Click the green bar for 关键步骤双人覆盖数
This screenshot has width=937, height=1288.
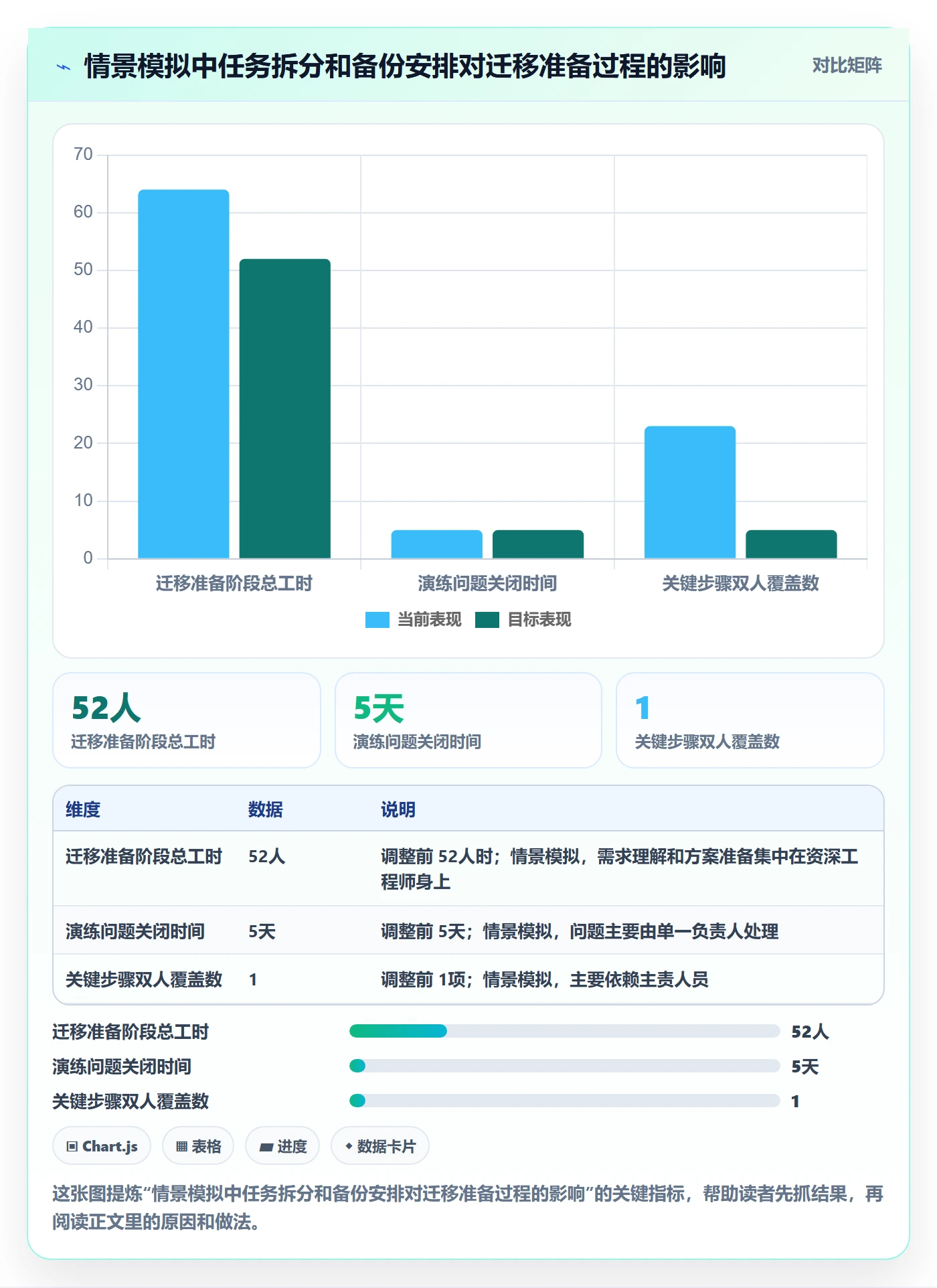pos(791,544)
